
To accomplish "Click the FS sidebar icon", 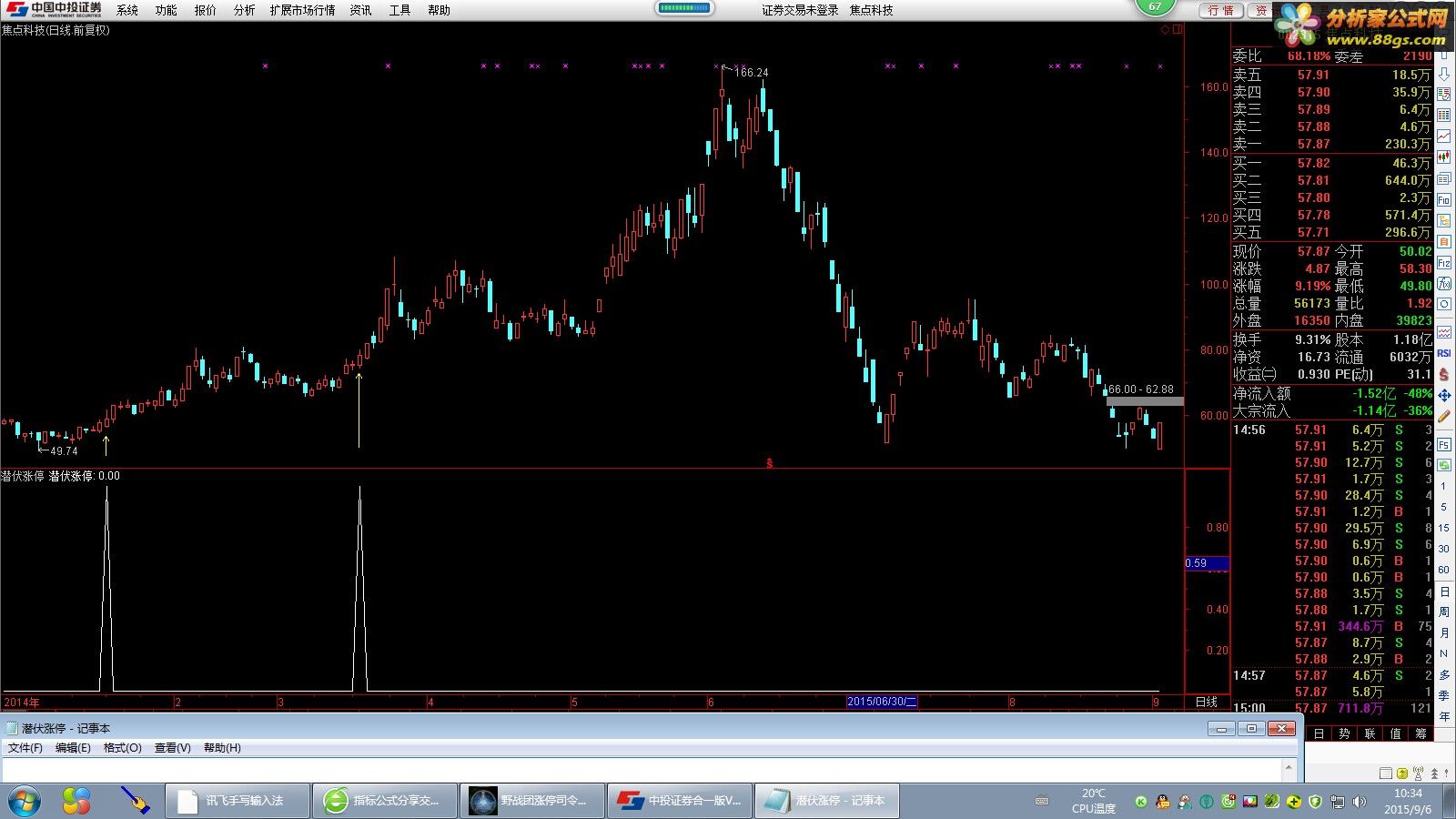I will (x=1444, y=445).
